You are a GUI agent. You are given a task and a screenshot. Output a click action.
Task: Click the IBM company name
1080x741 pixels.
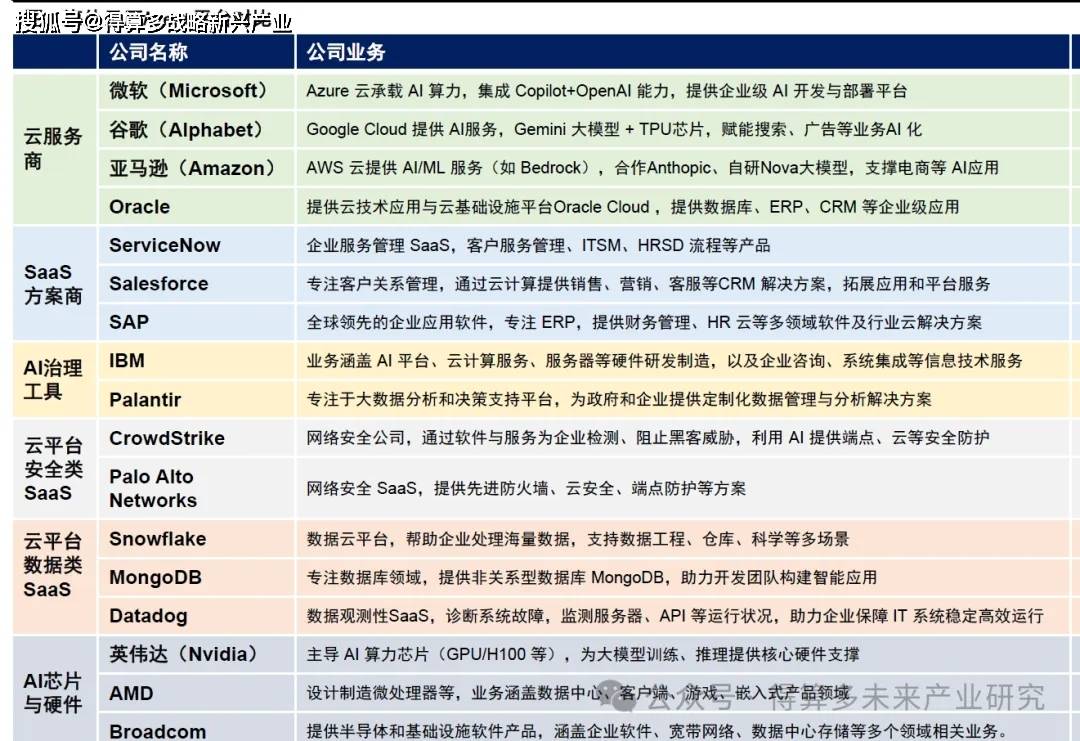pos(127,360)
